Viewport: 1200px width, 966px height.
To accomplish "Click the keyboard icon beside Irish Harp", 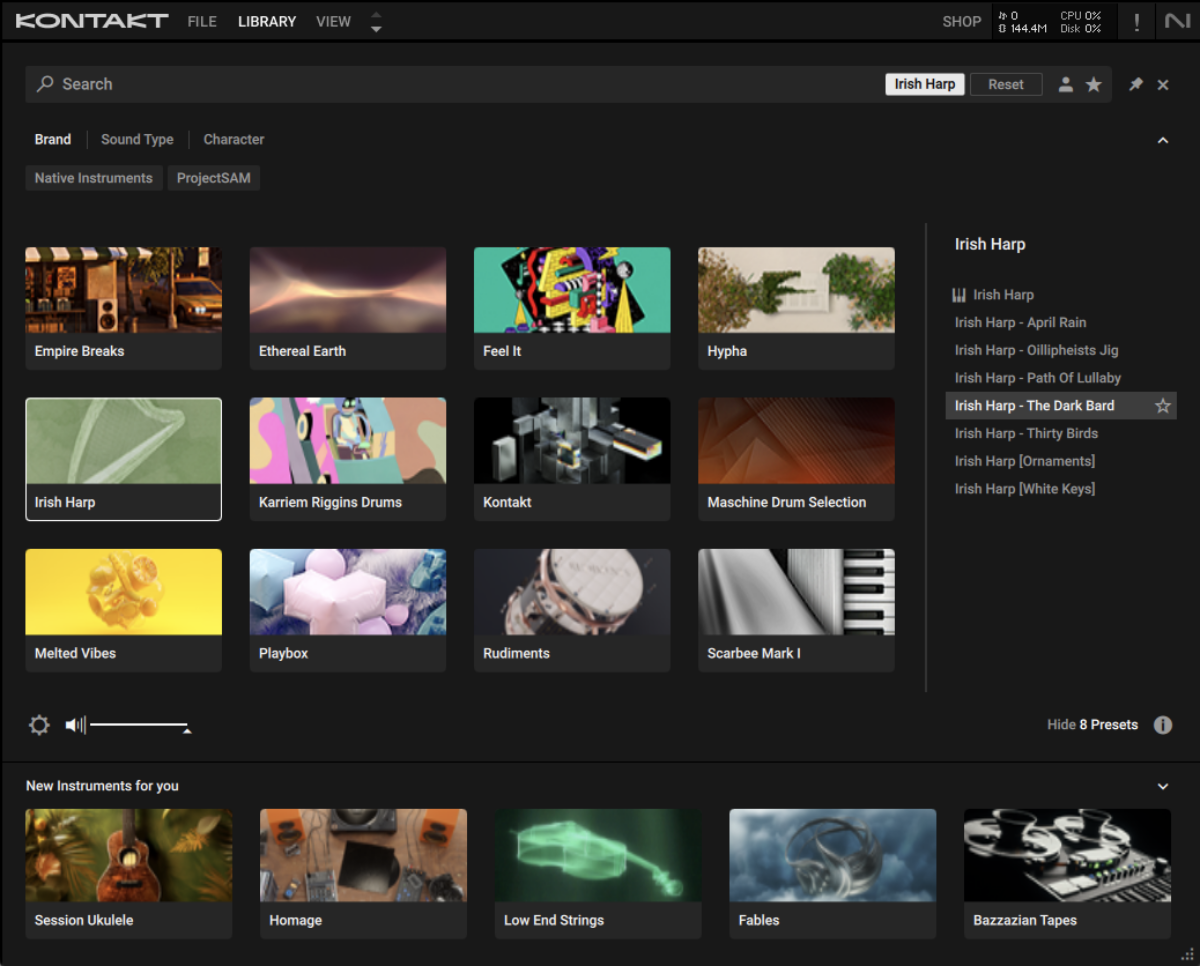I will [x=960, y=295].
